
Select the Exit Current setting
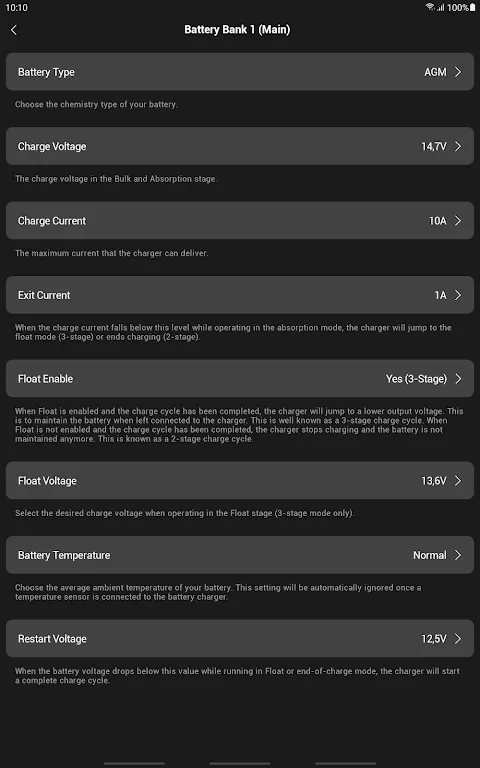240,295
